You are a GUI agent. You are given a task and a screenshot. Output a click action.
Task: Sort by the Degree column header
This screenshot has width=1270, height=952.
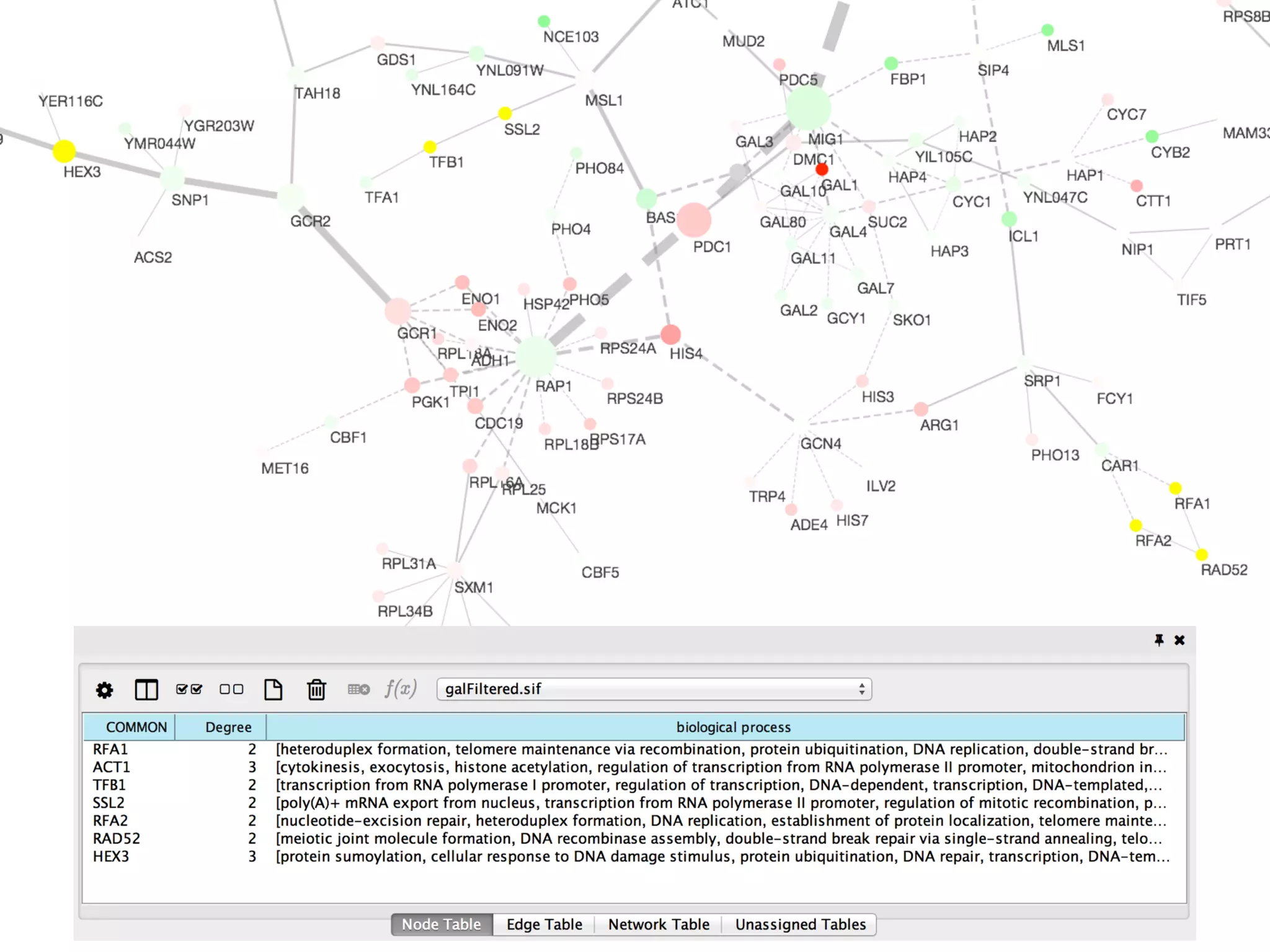228,727
